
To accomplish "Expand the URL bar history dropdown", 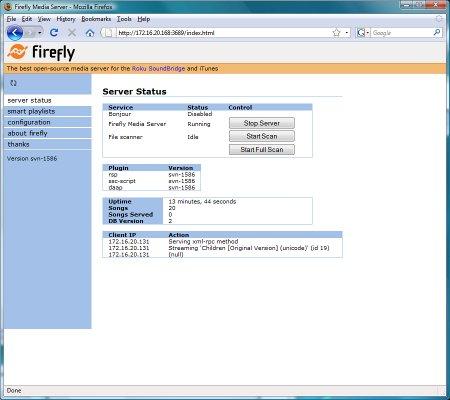I will pos(347,33).
